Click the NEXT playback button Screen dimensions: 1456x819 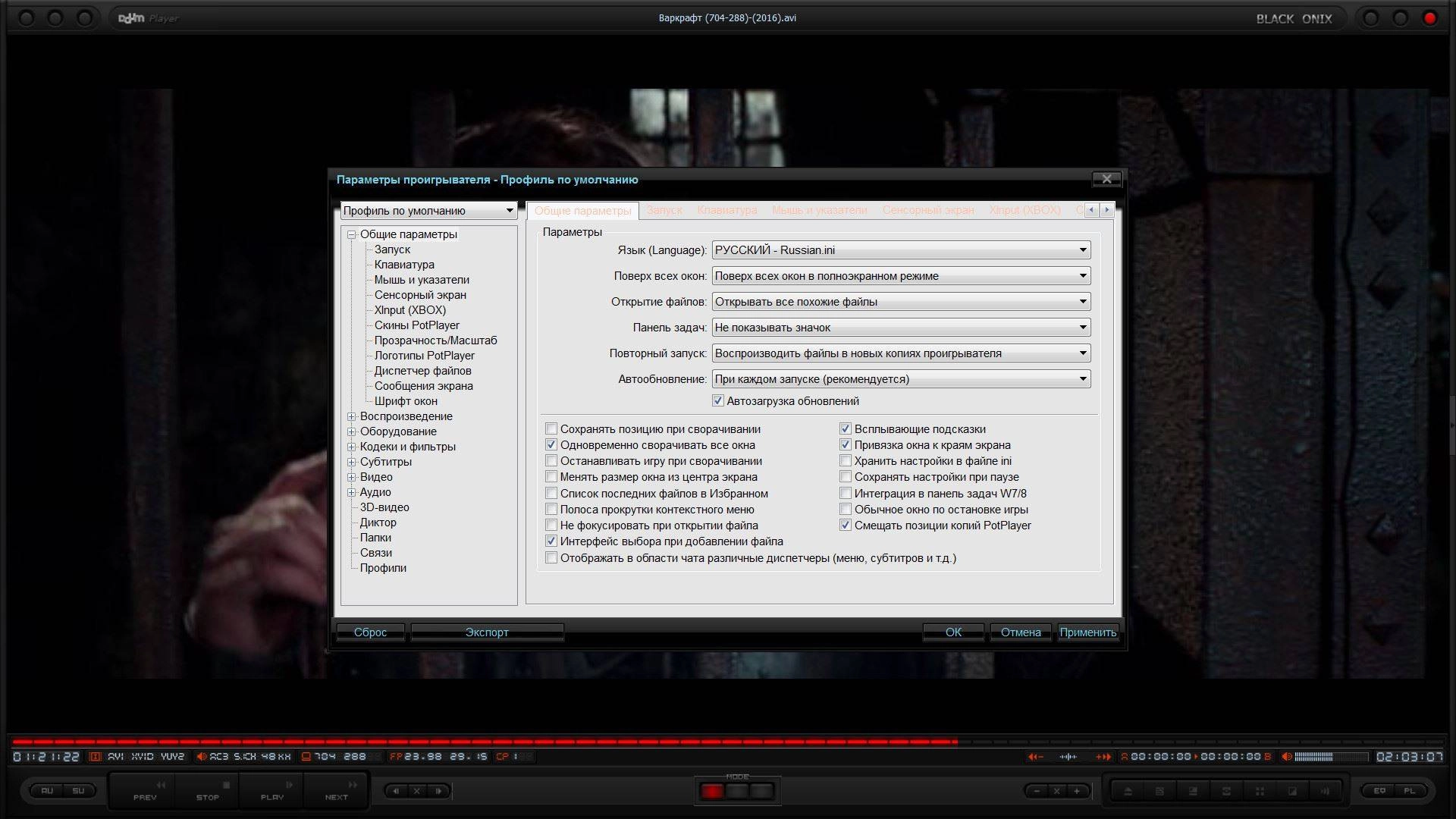tap(337, 790)
